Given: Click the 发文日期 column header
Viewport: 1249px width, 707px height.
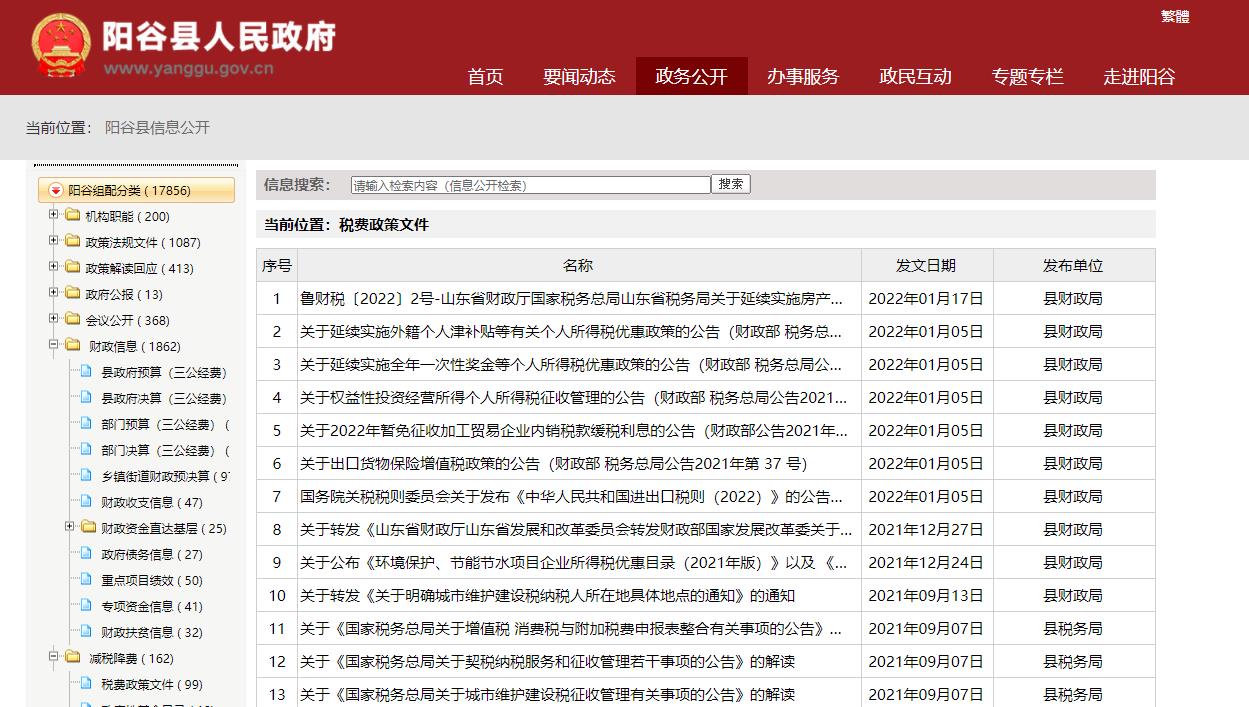Looking at the screenshot, I should 926,265.
